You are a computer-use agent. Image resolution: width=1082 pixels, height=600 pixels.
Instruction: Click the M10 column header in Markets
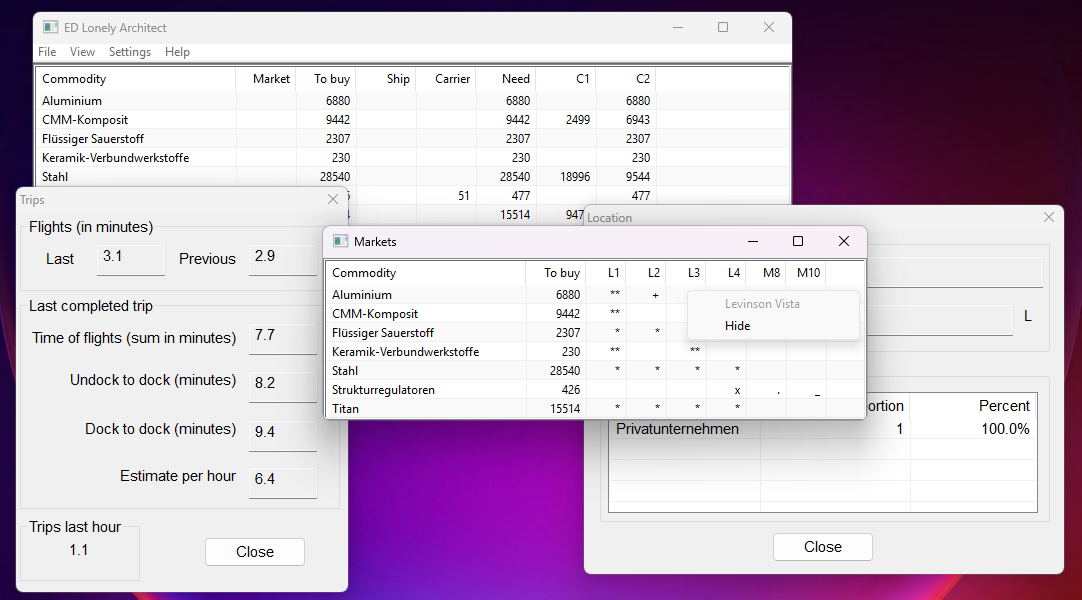[x=806, y=273]
